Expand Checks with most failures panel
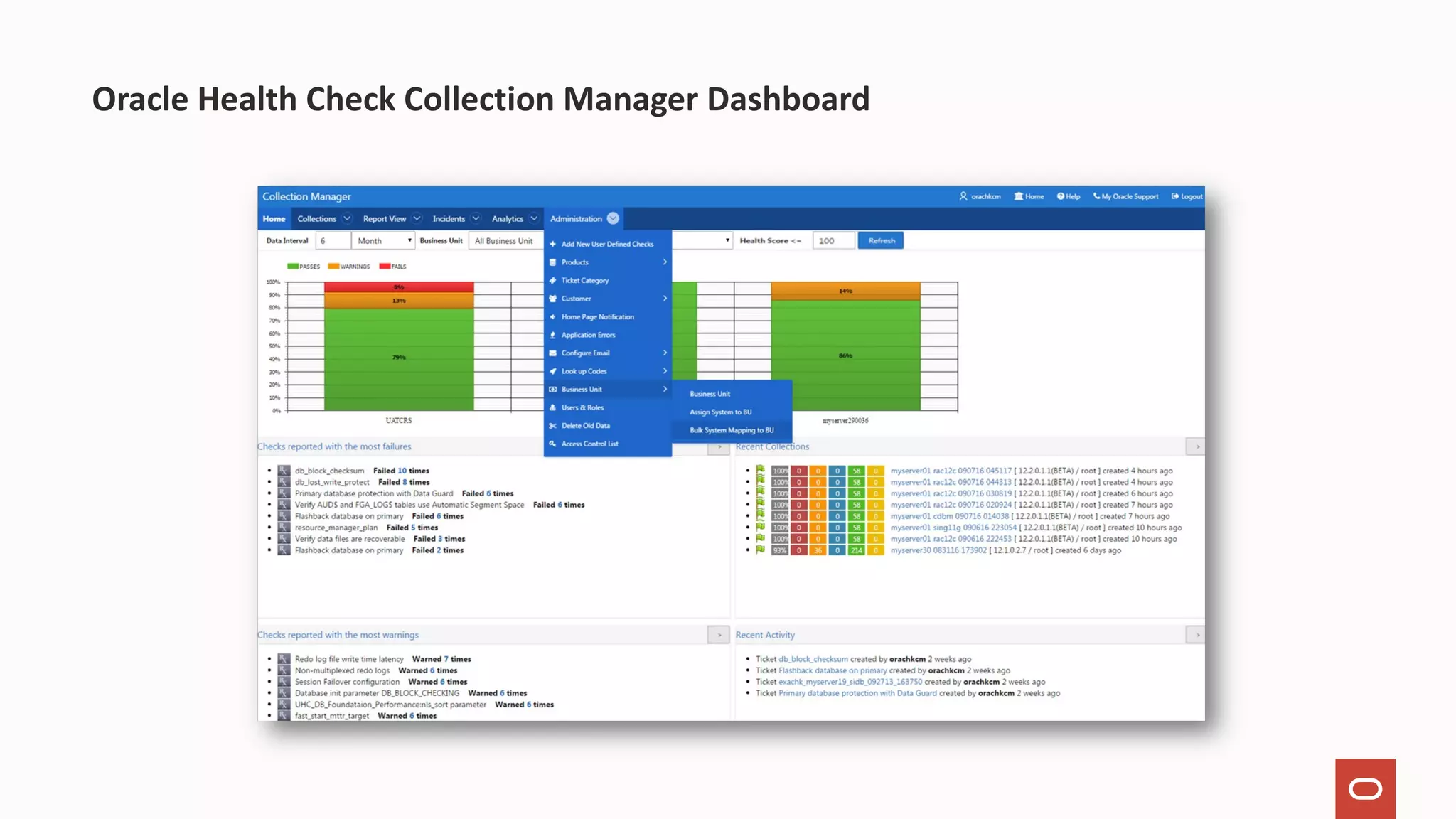1456x819 pixels. coord(719,446)
